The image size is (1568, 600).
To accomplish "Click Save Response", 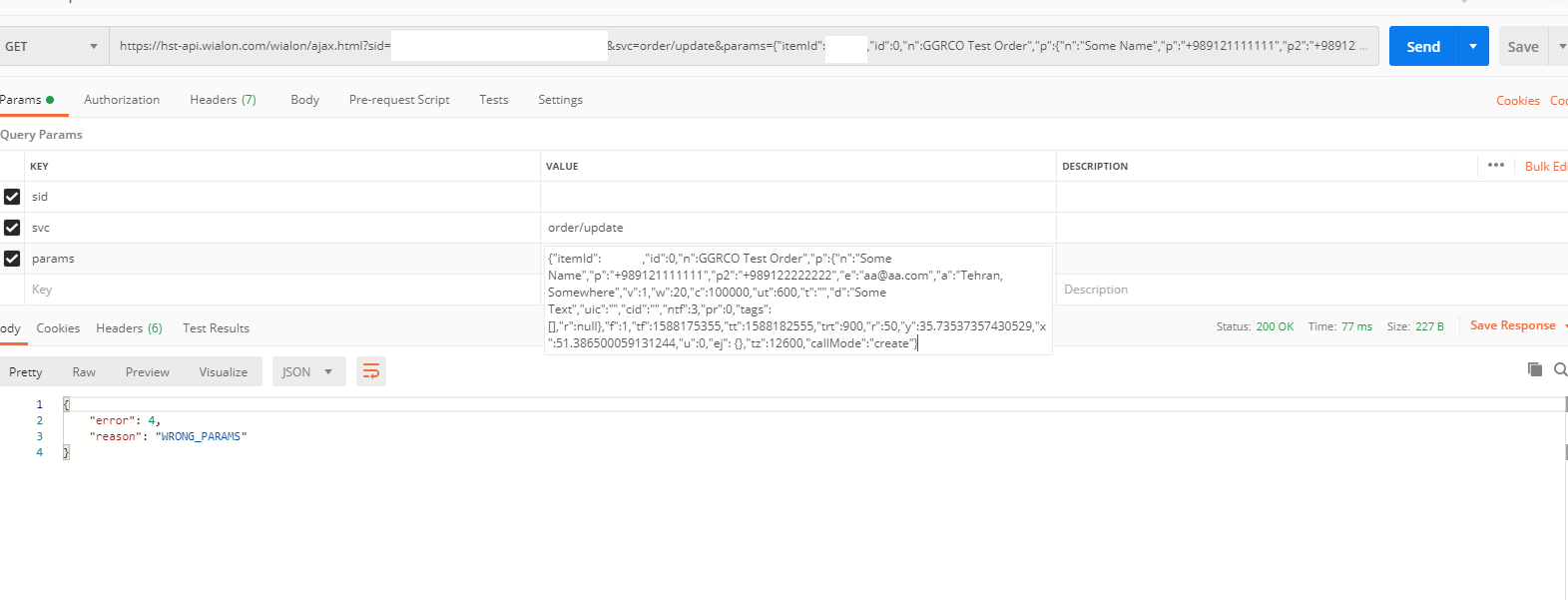I will click(1512, 325).
